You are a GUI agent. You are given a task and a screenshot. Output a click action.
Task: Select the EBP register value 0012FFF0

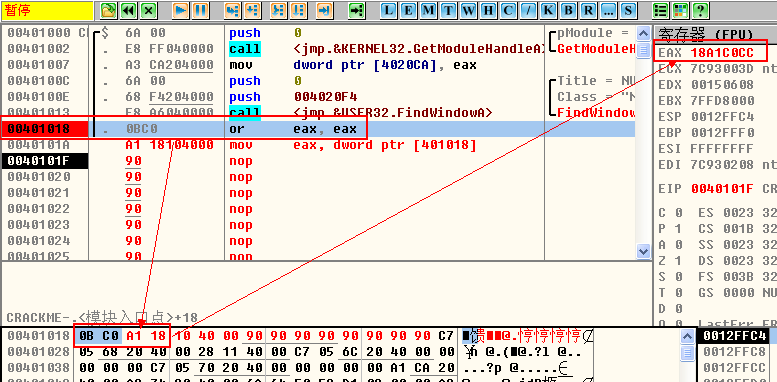(722, 133)
